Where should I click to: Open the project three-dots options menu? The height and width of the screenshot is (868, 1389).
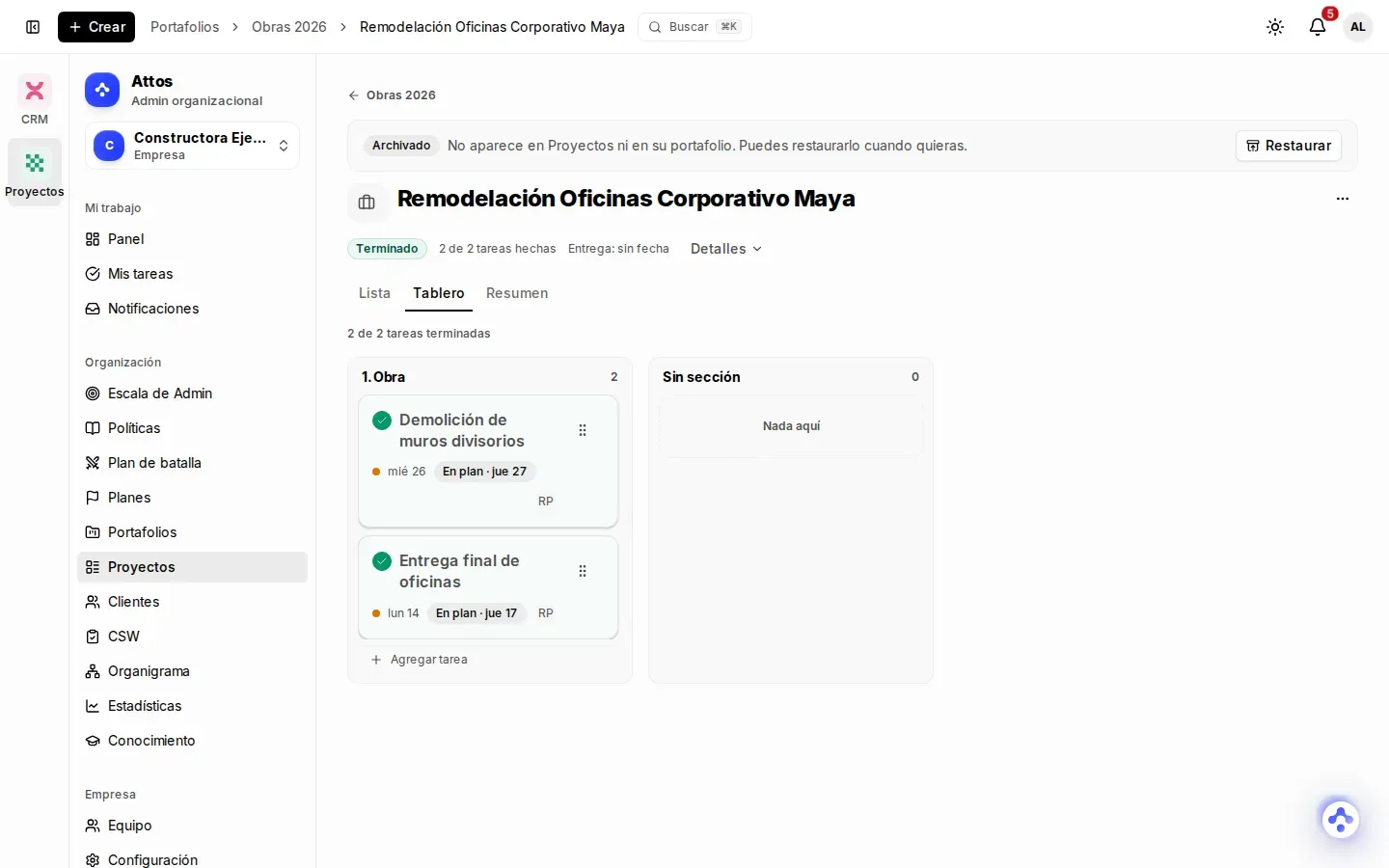(1343, 199)
